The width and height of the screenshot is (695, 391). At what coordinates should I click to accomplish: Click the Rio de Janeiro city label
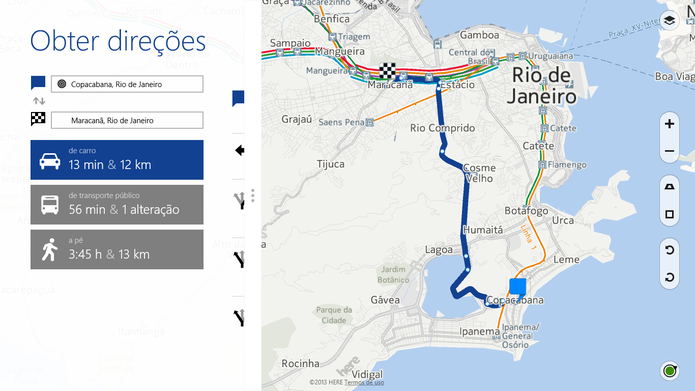(x=542, y=86)
